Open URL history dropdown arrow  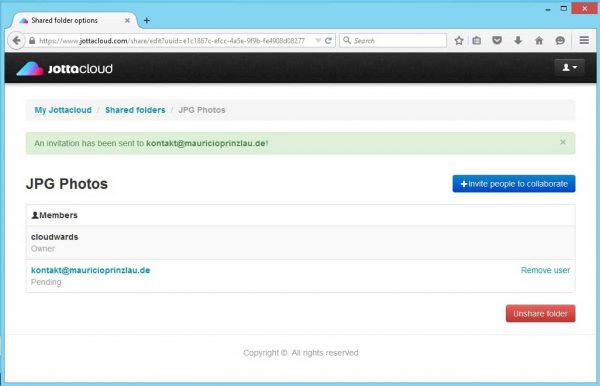tap(318, 41)
